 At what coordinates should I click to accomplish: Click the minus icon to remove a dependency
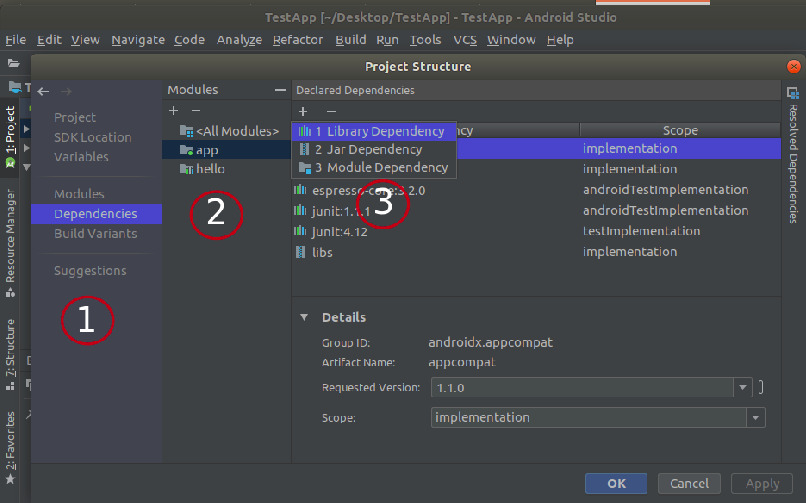click(332, 111)
